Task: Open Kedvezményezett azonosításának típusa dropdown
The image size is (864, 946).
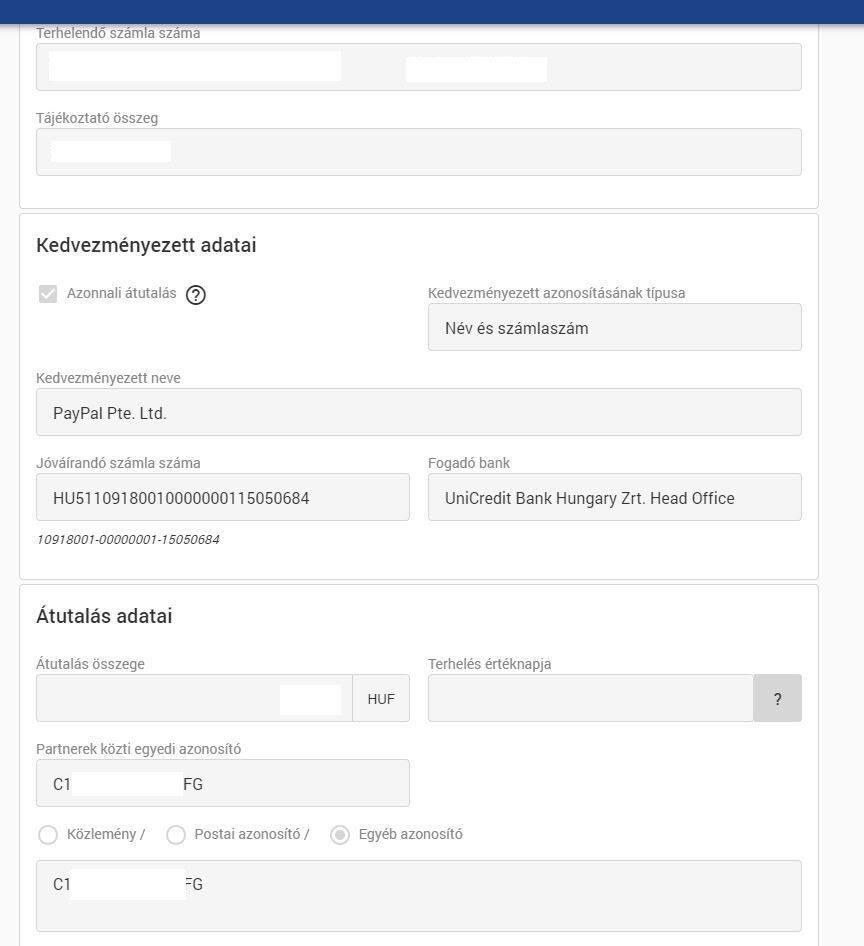Action: [x=614, y=328]
